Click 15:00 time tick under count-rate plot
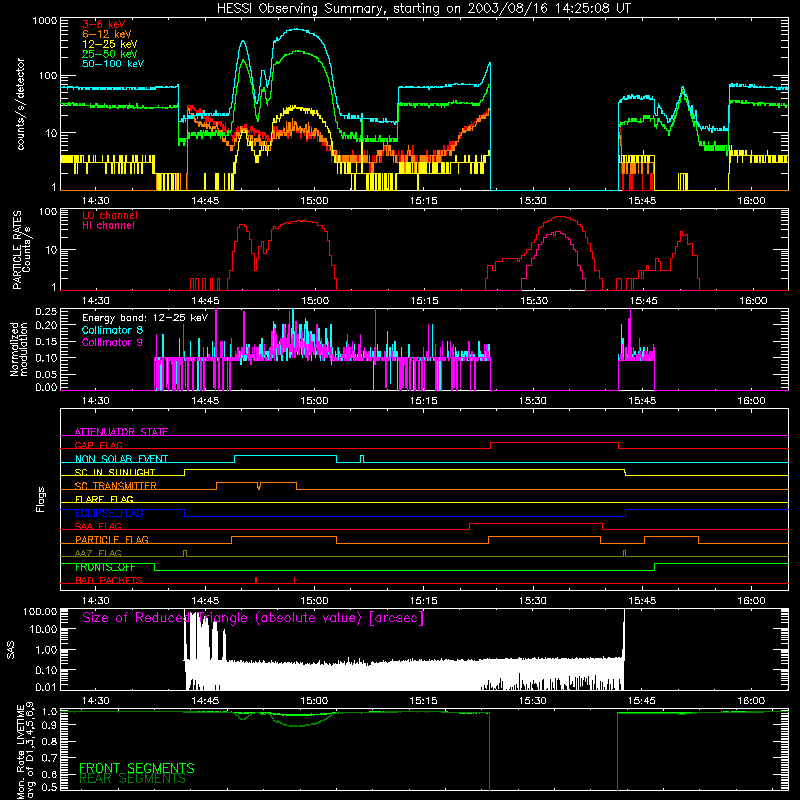The width and height of the screenshot is (800, 800). pyautogui.click(x=314, y=201)
